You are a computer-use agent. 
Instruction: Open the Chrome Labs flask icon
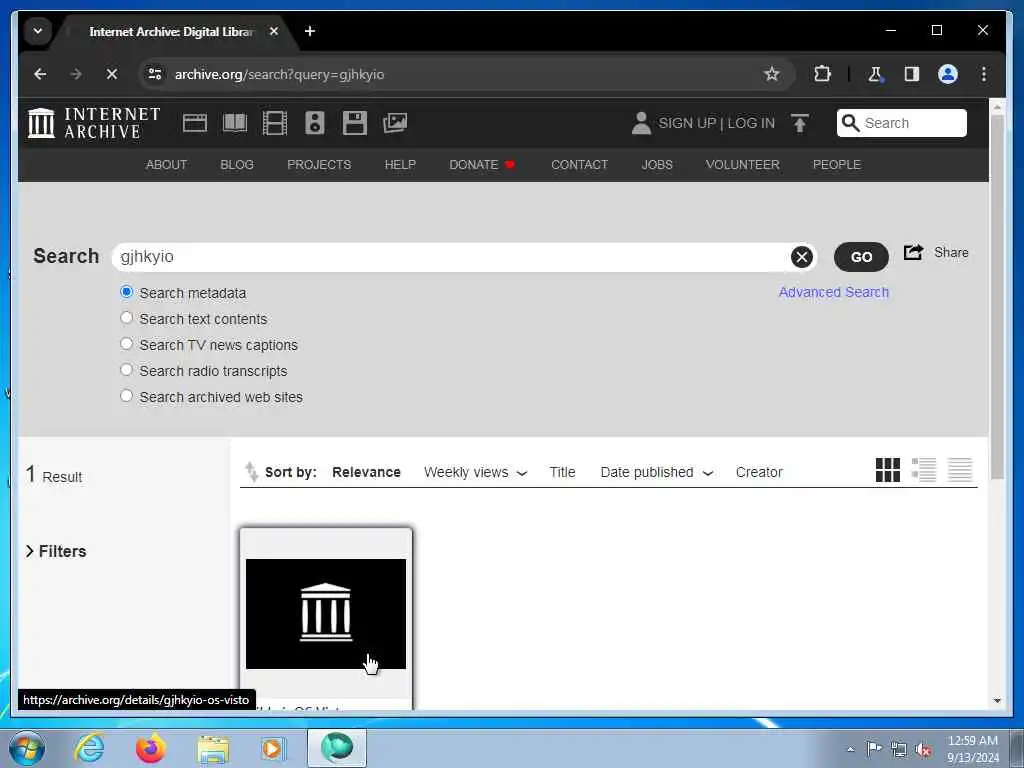875,74
